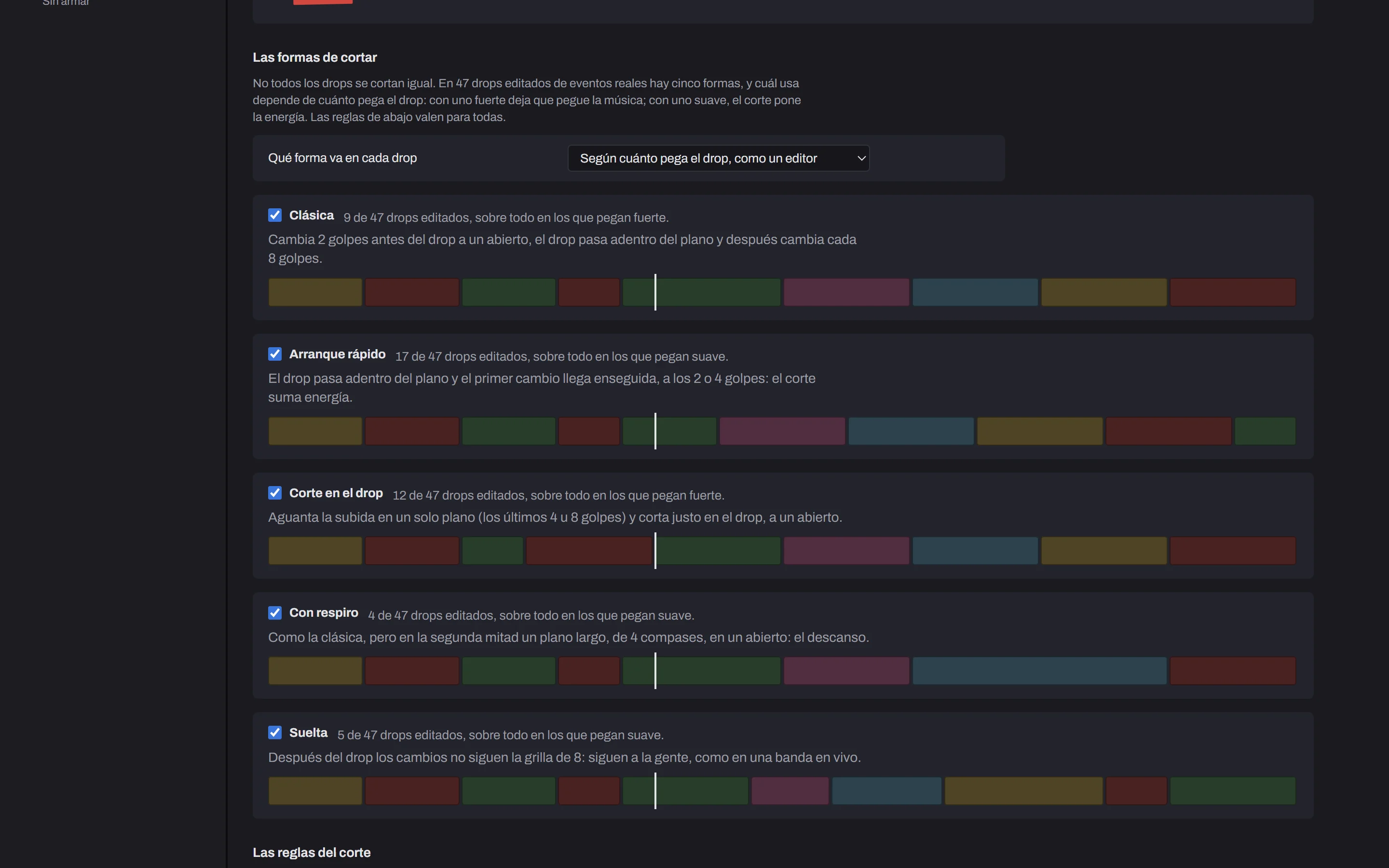Click the long blue segment in Con respiro timeline
The width and height of the screenshot is (1389, 868).
[x=1039, y=670]
